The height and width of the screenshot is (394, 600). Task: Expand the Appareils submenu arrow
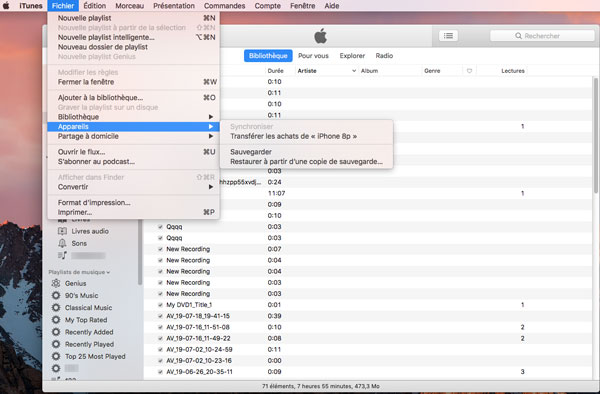(211, 127)
